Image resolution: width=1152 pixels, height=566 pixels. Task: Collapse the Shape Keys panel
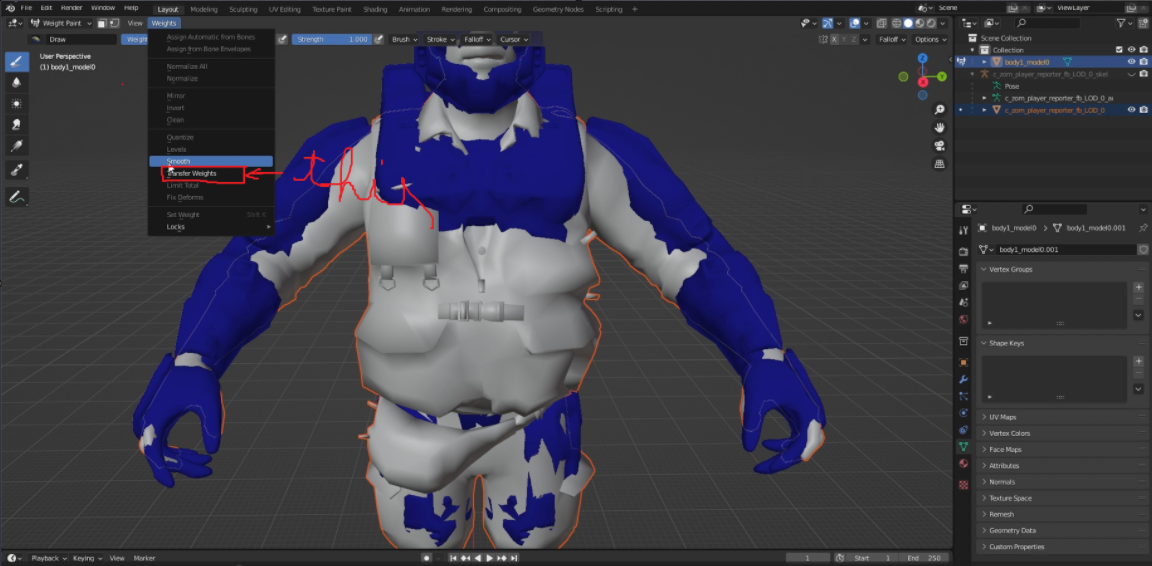1062,343
